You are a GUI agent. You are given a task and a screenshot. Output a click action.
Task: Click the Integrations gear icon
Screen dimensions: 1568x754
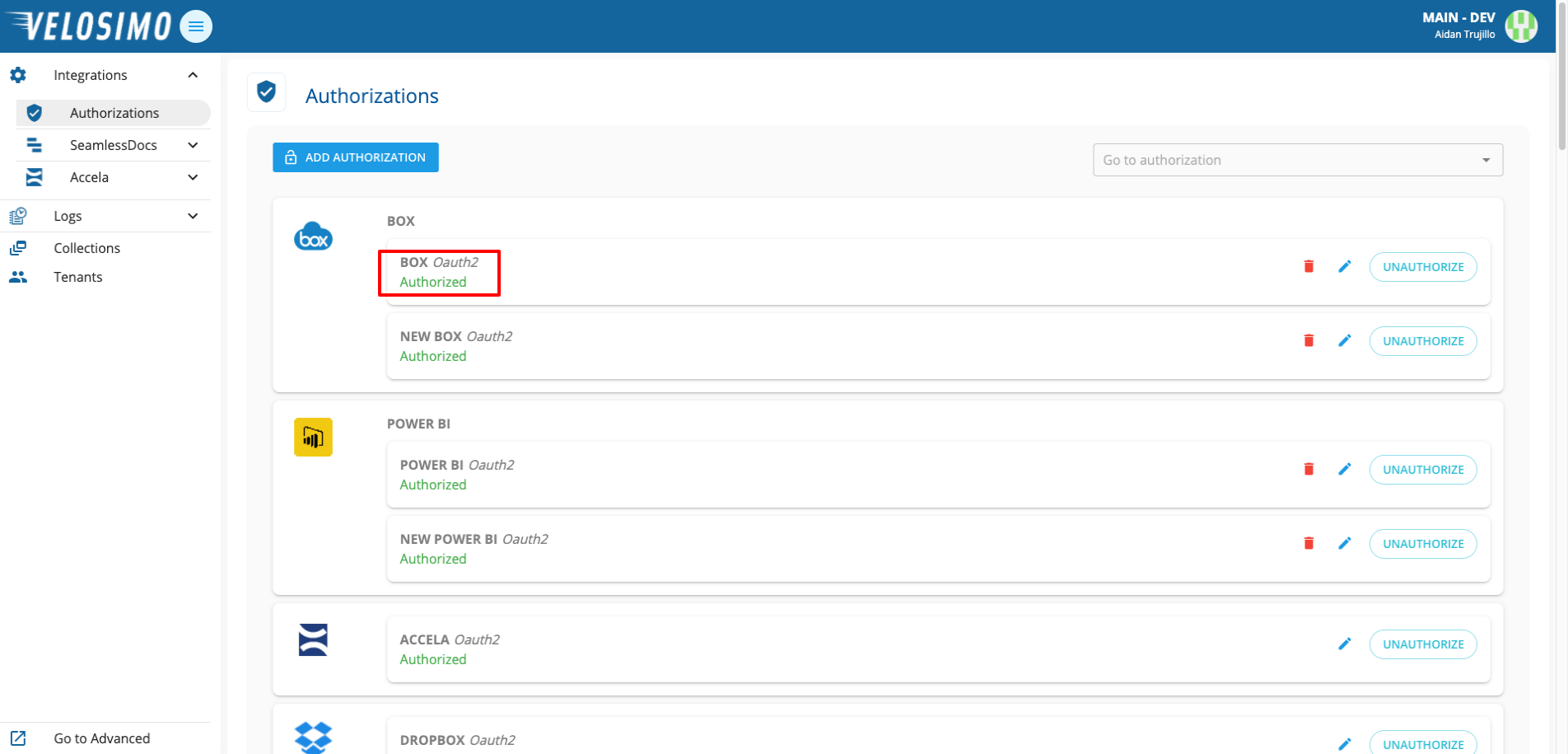click(18, 75)
